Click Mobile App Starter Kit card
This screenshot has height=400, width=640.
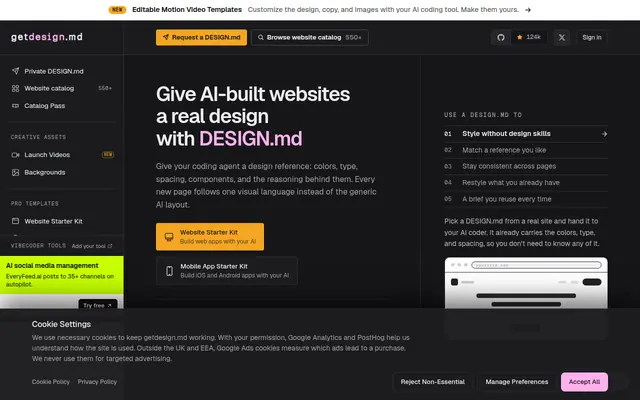coord(227,271)
